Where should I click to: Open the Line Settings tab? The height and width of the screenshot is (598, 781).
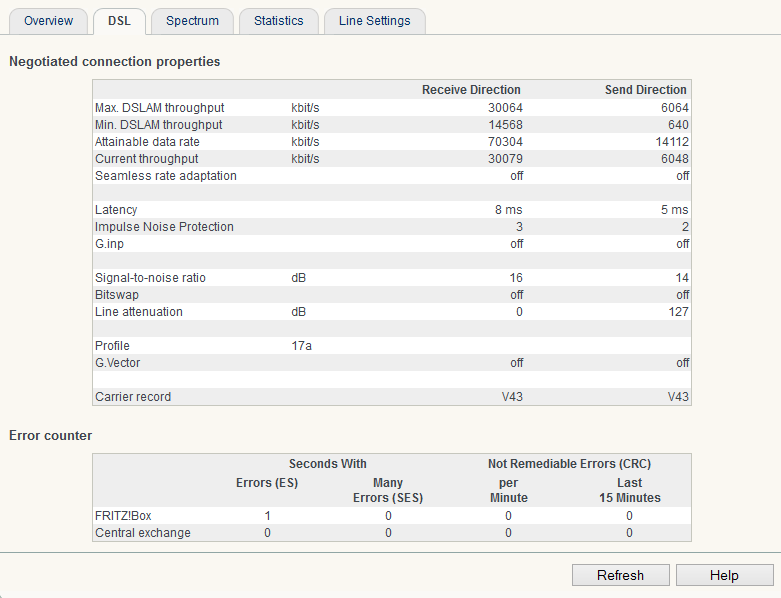click(x=374, y=21)
